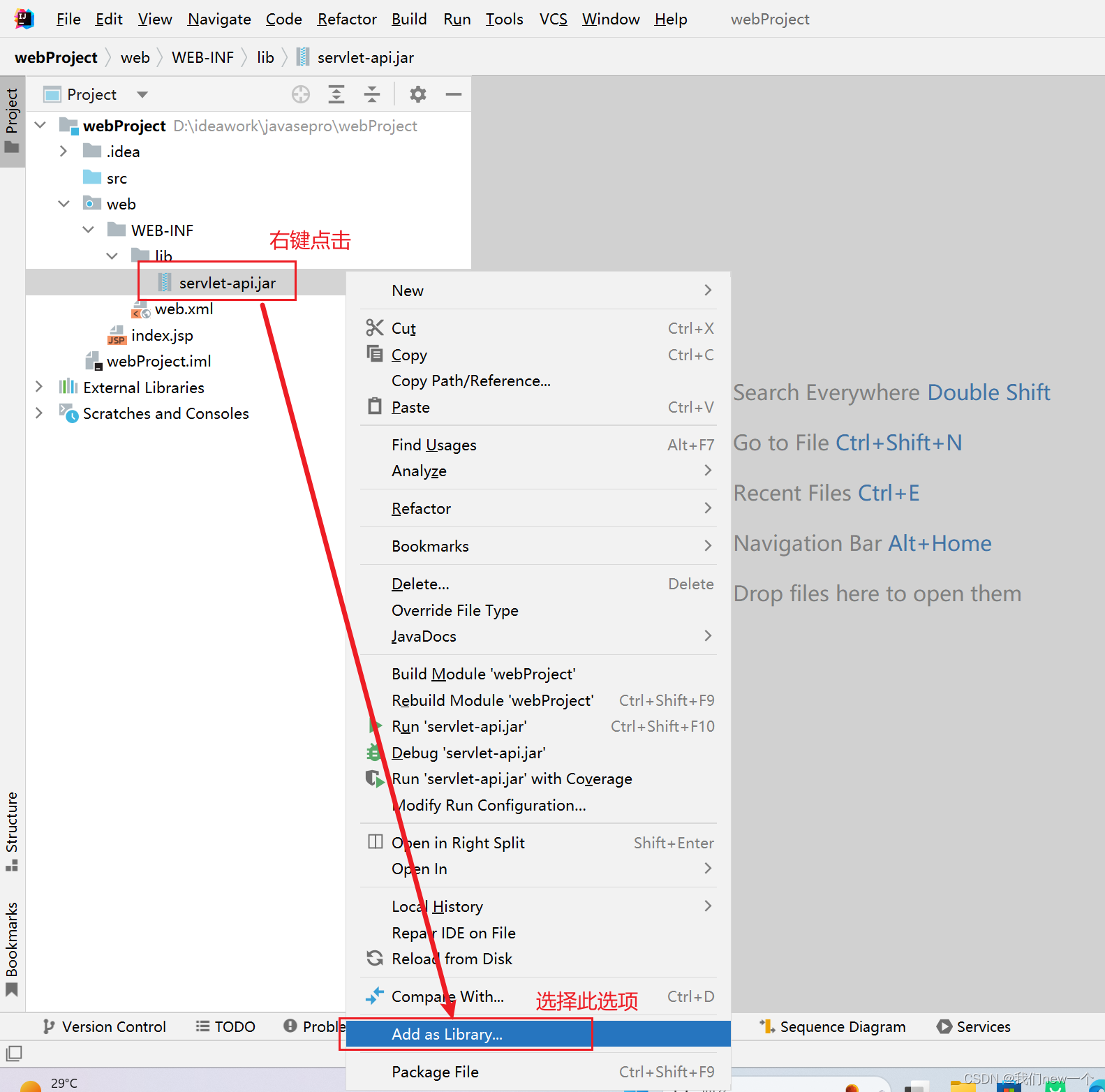Click the Copy icon in context menu
The image size is (1105, 1092).
(375, 353)
